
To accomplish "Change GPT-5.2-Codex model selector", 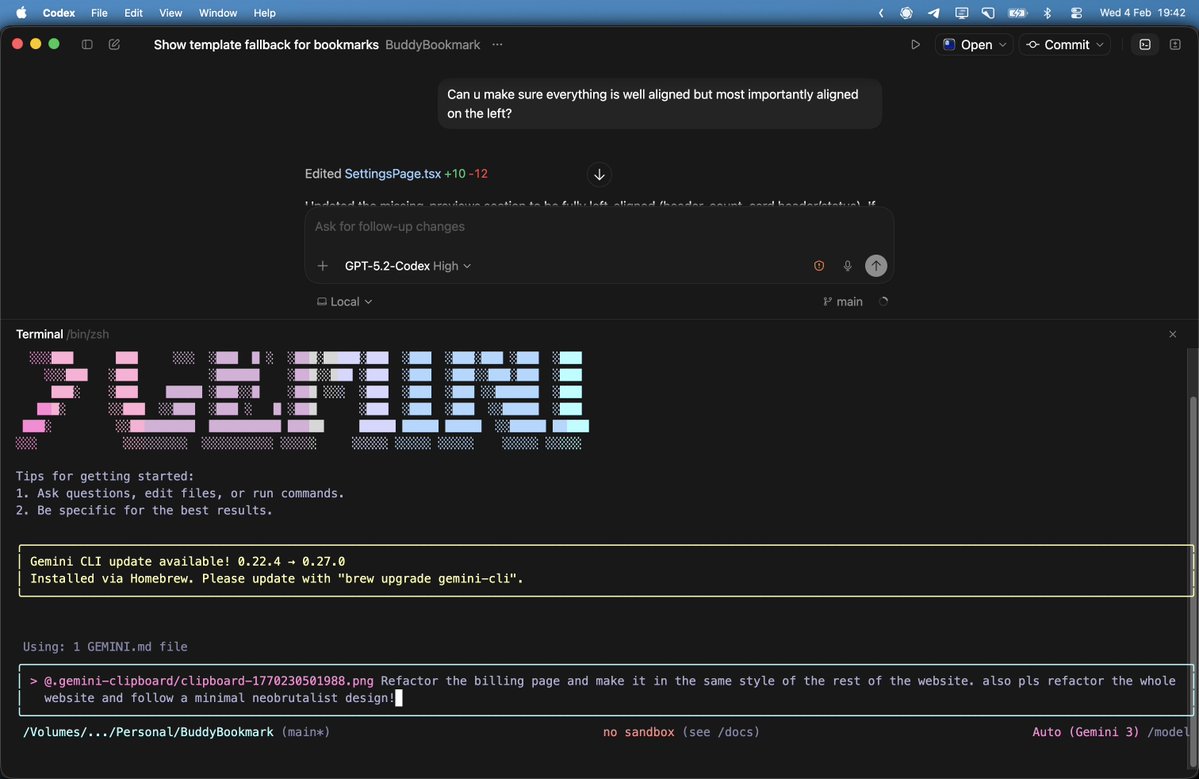I will click(408, 265).
